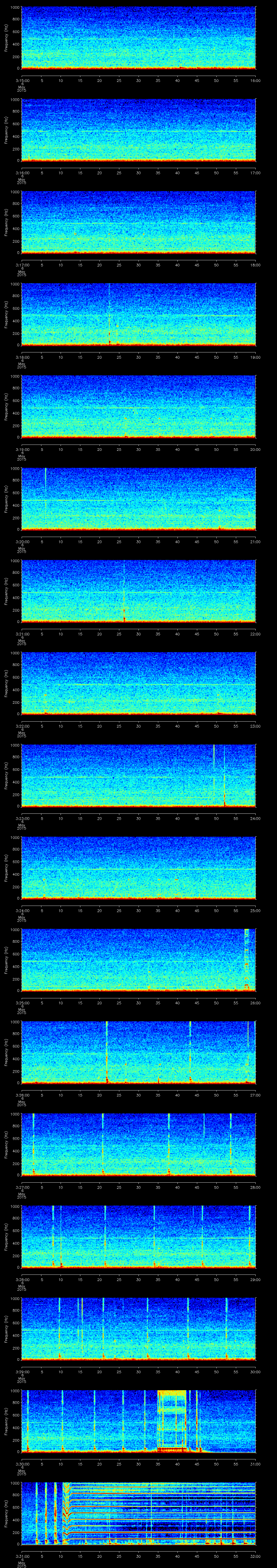Image resolution: width=277 pixels, height=1568 pixels.
Task: Click the vertical pulse near 52s in 3:23:00 panel
Action: point(224,776)
